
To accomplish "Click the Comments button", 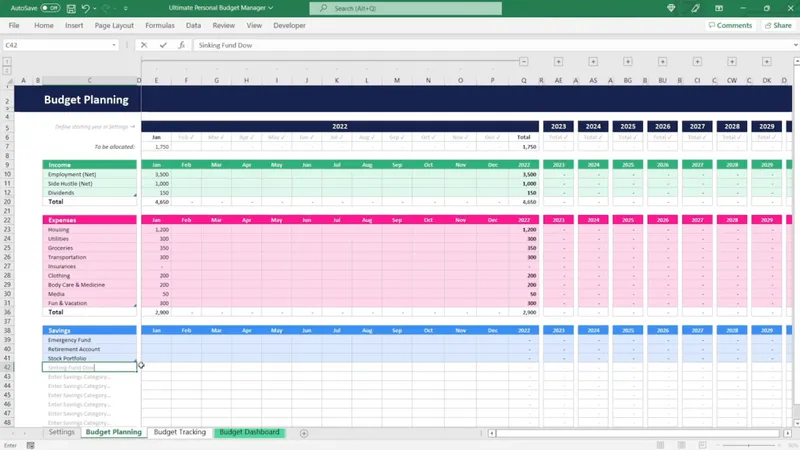I will (x=730, y=26).
